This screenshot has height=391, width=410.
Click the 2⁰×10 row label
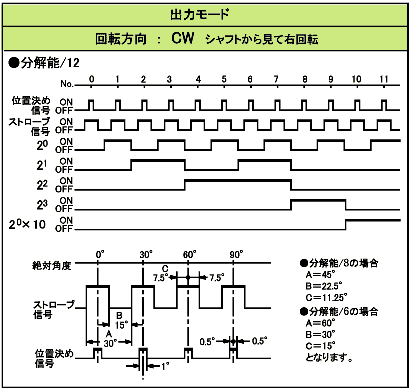pyautogui.click(x=27, y=224)
